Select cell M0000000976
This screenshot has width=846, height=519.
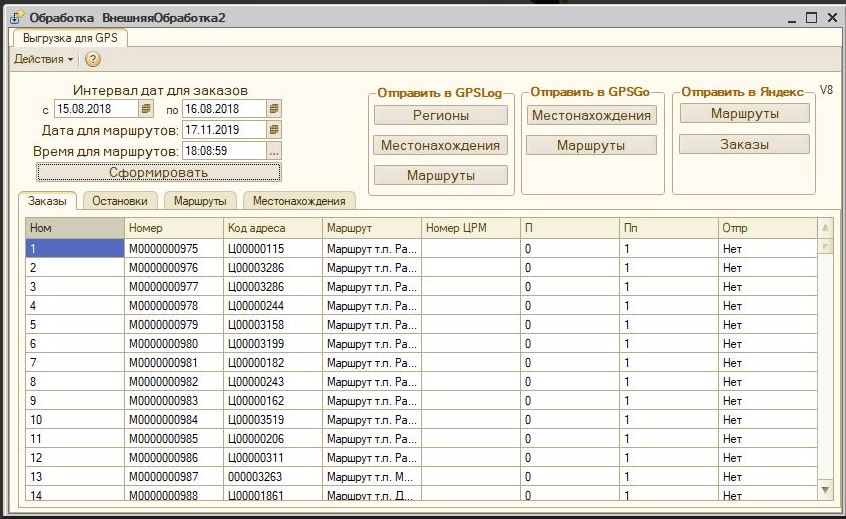[174, 268]
